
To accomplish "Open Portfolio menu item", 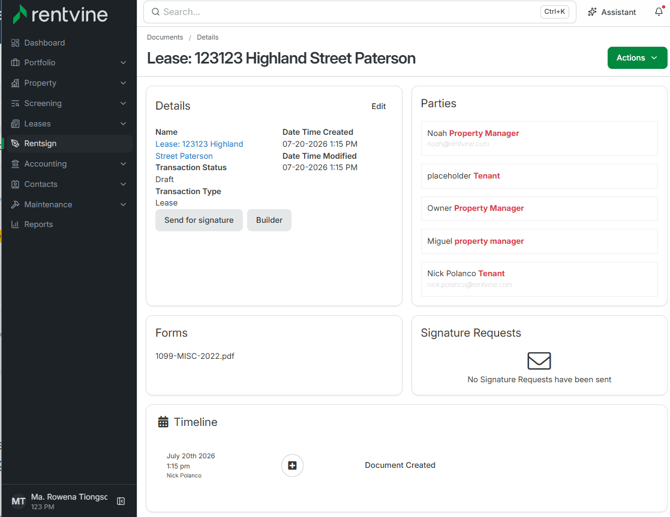I will coord(68,62).
